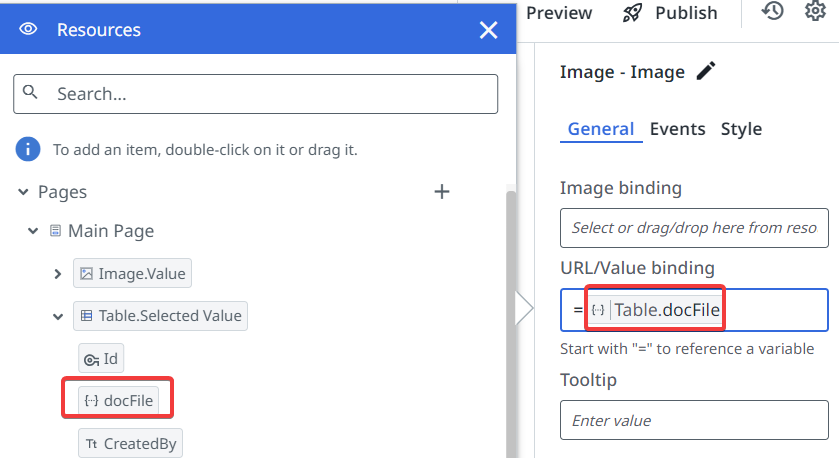
Task: Click the eye icon in Resources header
Action: tap(29, 30)
